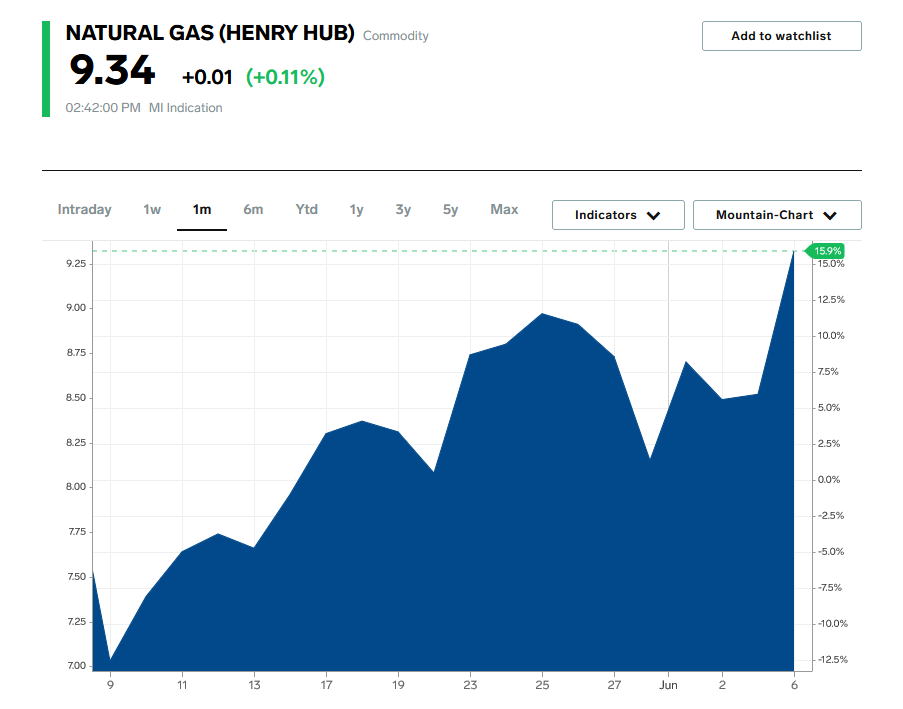
Task: Click the -10.0% percent axis label
Action: click(x=833, y=624)
